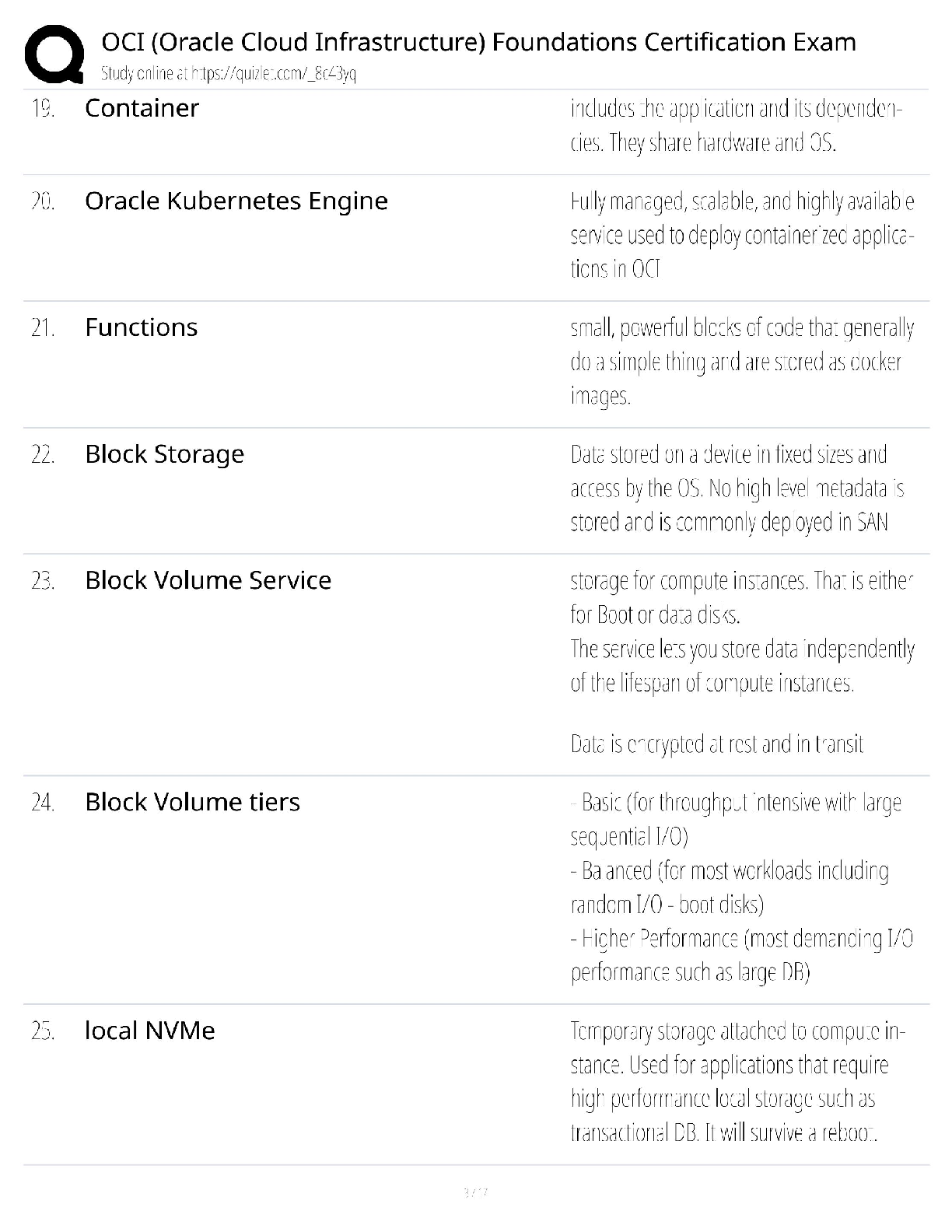Image resolution: width=952 pixels, height=1232 pixels.
Task: Click the Block Volume Service term
Action: tap(208, 580)
